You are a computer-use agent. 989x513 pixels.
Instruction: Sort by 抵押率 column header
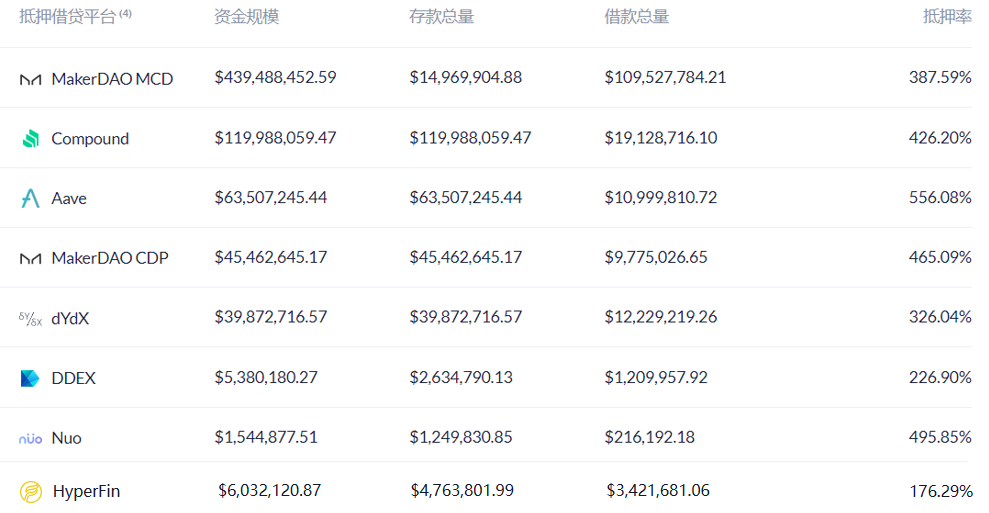coord(947,16)
